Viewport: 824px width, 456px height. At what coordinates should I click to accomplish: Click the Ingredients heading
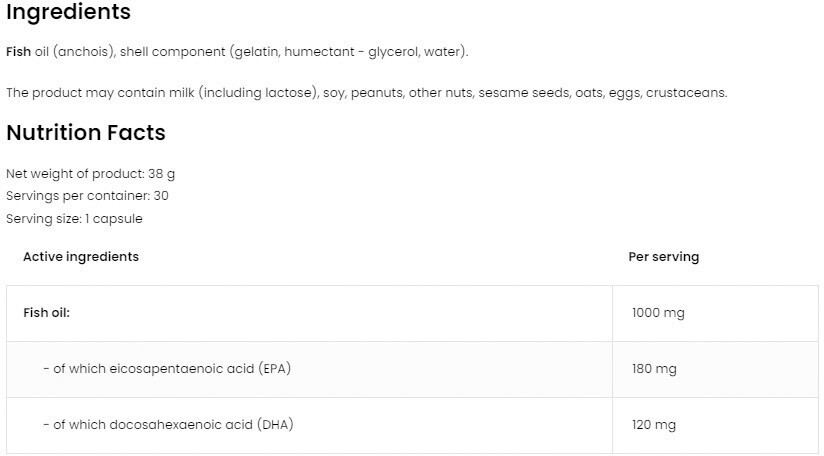point(68,12)
